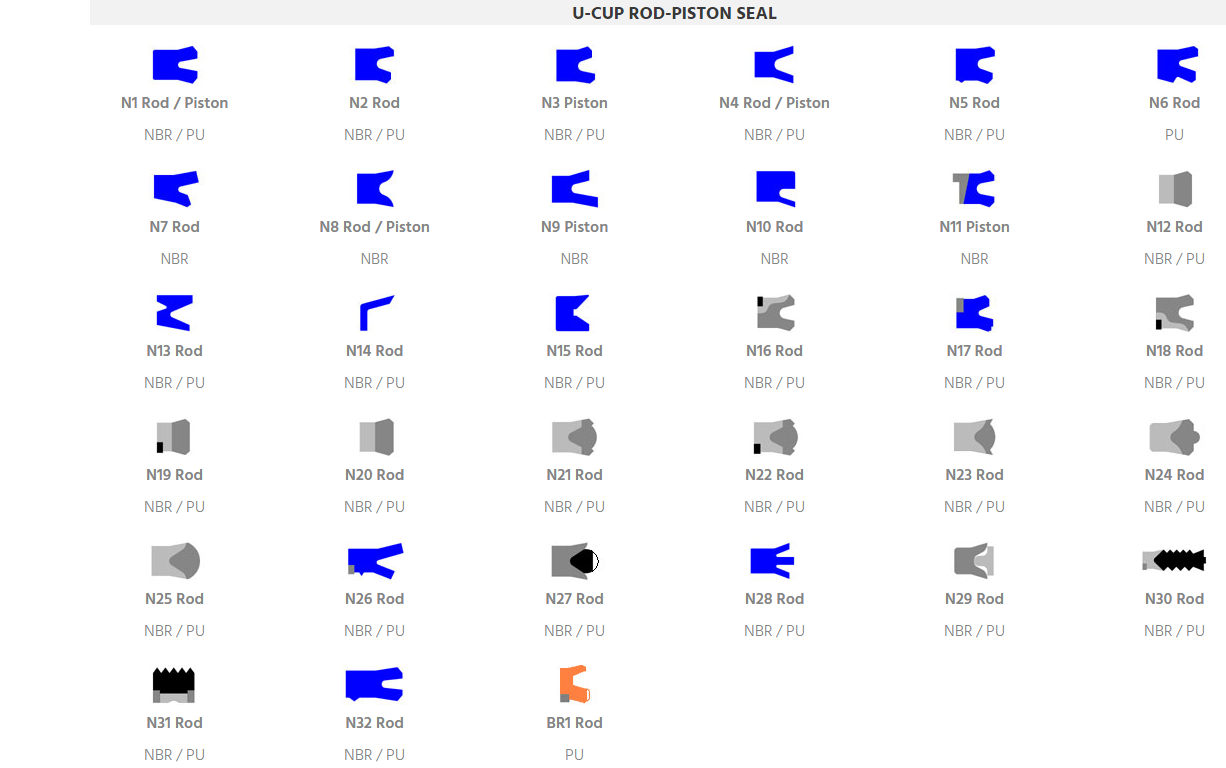Open the N14 Rod seal profile icon

375,313
